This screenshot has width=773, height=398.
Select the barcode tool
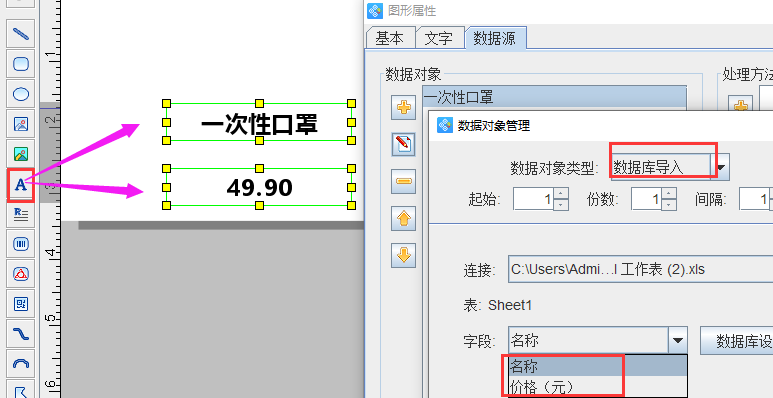coord(21,244)
